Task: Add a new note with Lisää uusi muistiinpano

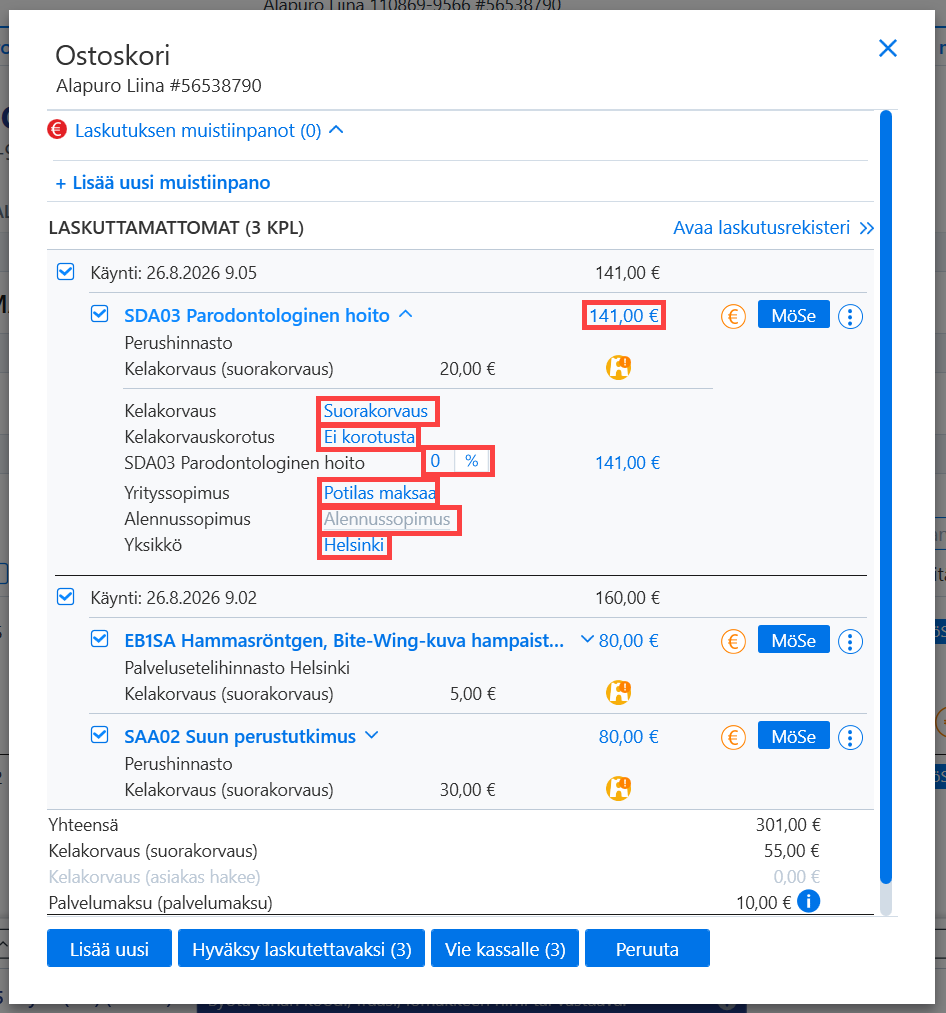Action: pos(163,183)
